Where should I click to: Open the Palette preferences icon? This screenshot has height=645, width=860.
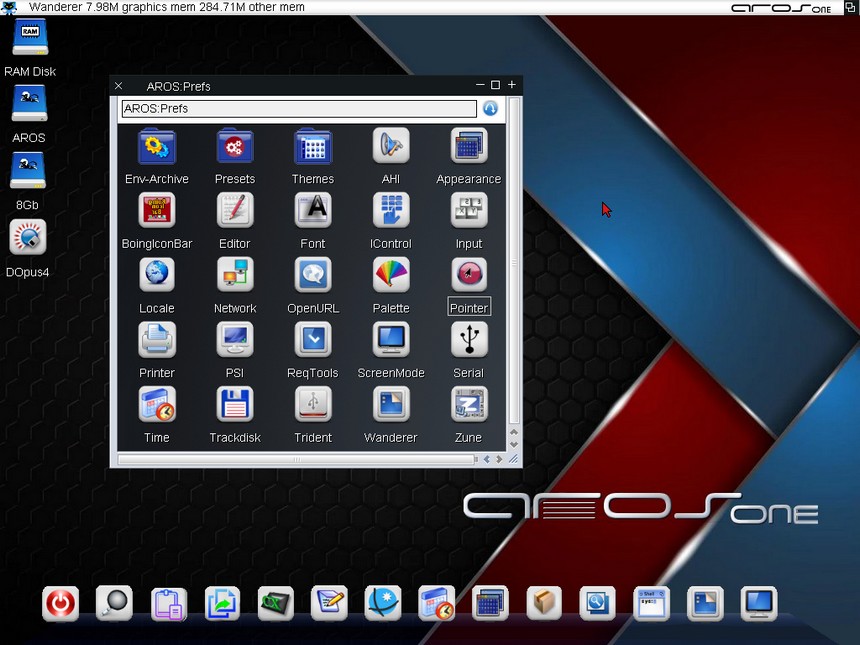[x=390, y=275]
